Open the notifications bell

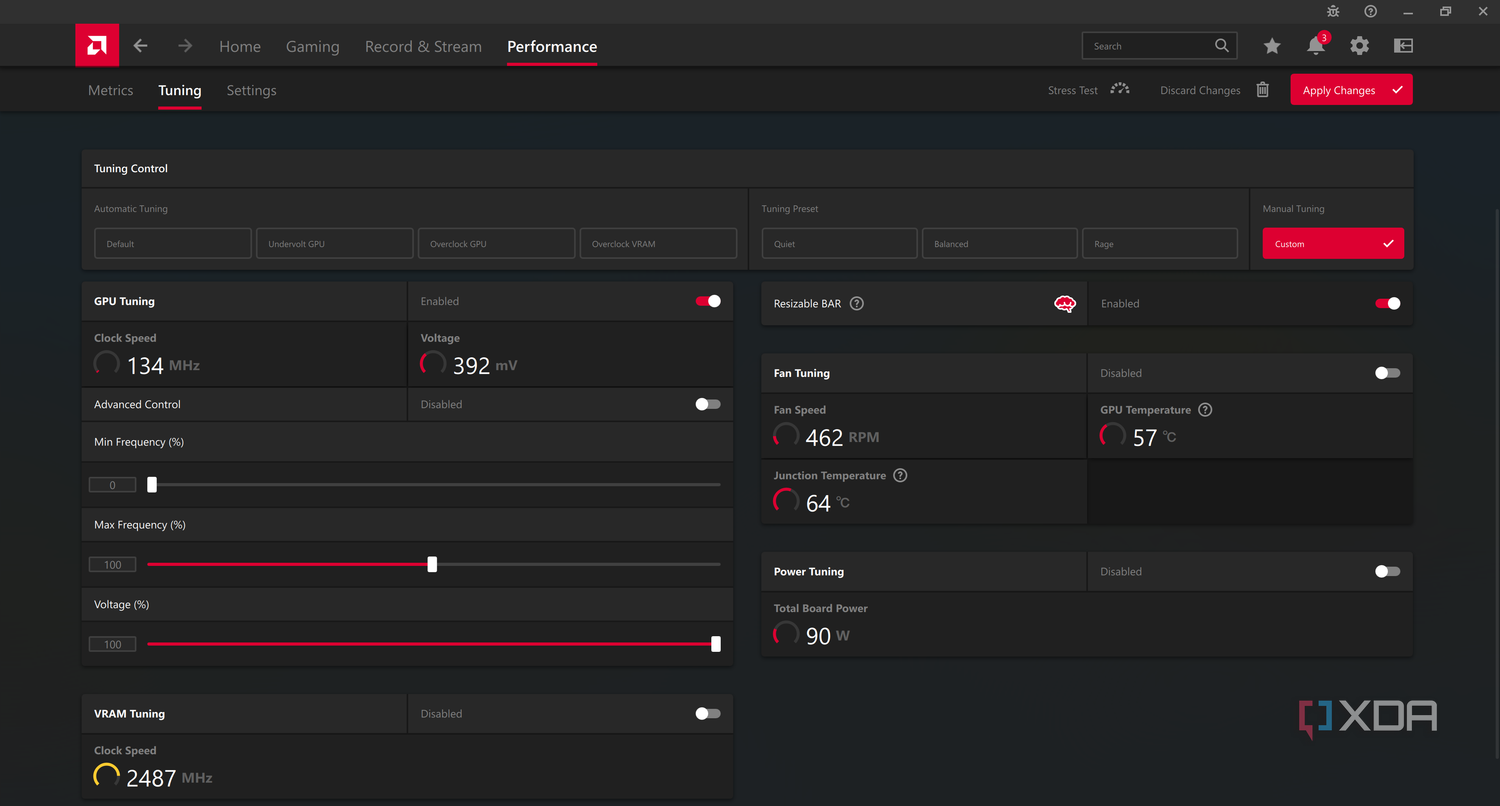pos(1316,46)
